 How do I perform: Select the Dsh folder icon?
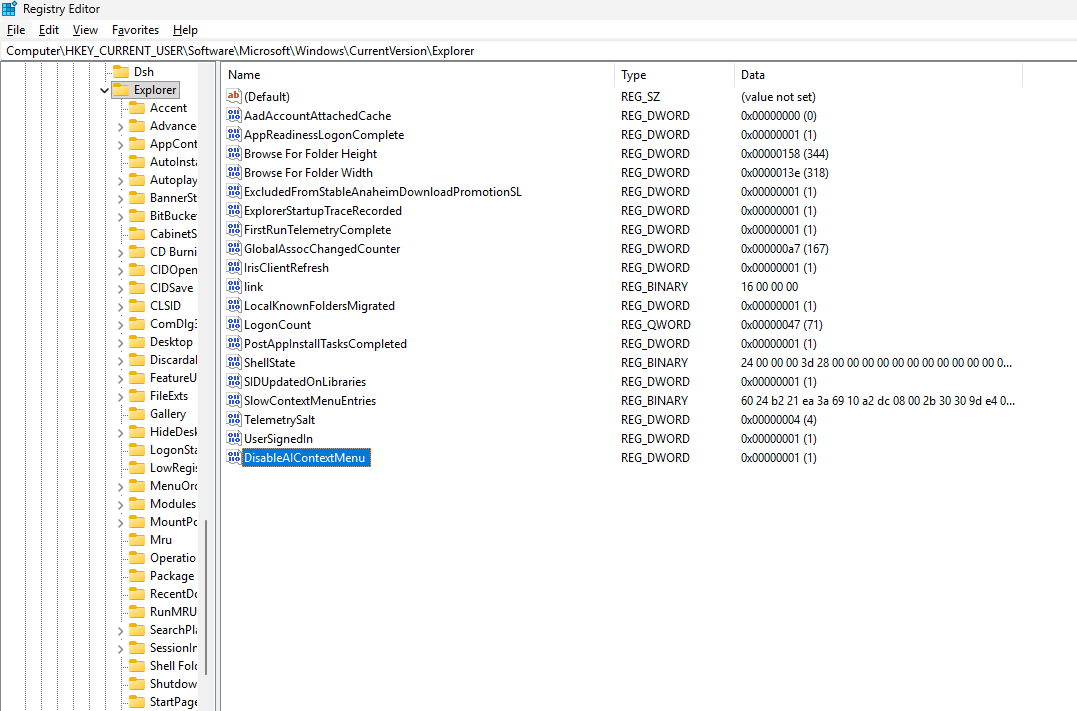pos(121,72)
